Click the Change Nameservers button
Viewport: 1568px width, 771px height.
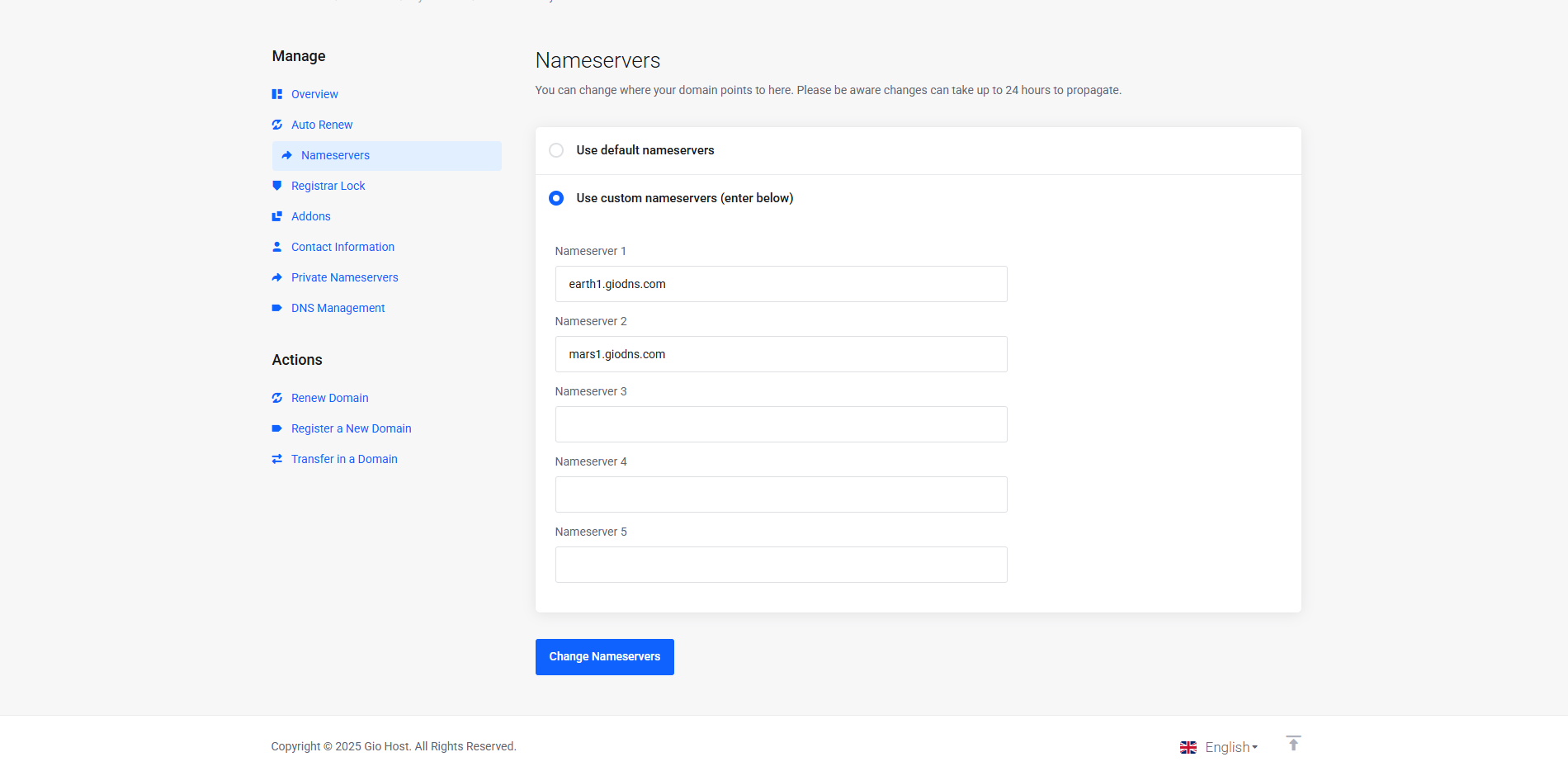pyautogui.click(x=605, y=657)
